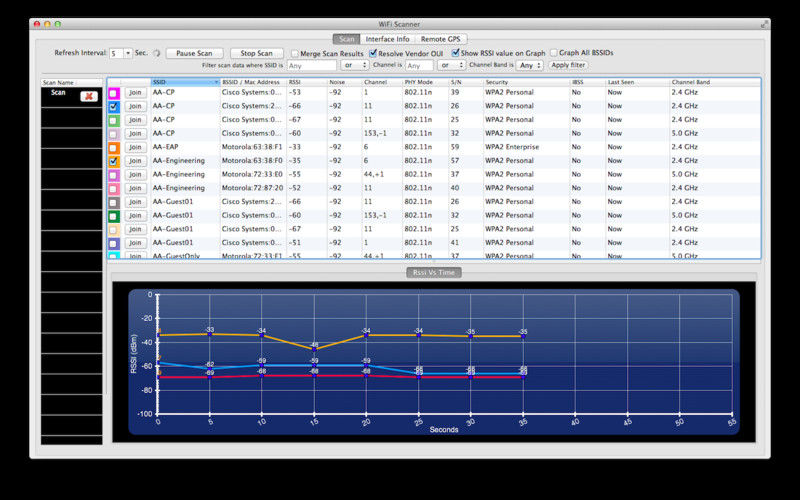Click the refresh spinner next to Sec.
The height and width of the screenshot is (500, 800).
point(157,53)
